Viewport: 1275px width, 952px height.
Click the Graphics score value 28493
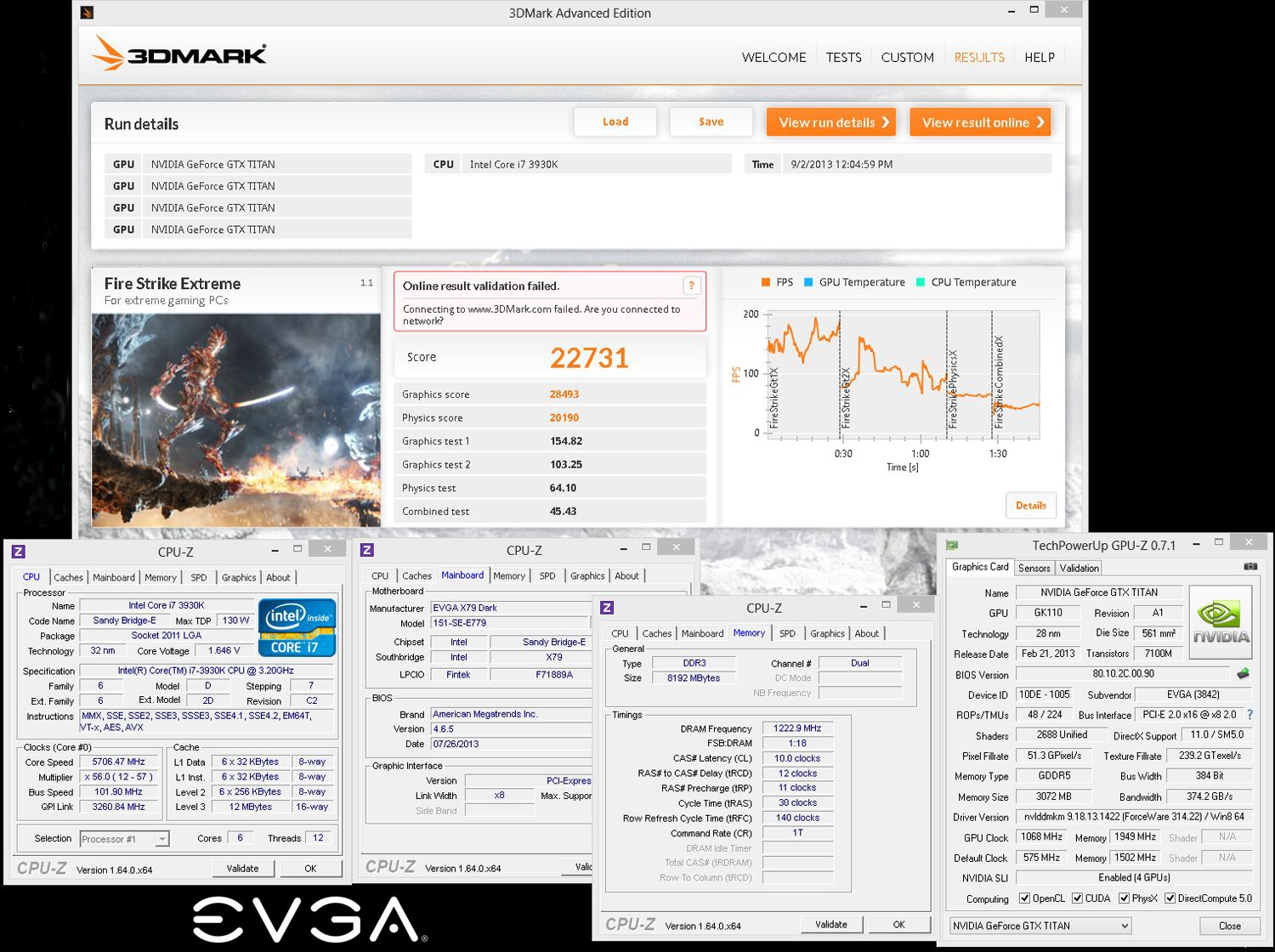tap(564, 394)
